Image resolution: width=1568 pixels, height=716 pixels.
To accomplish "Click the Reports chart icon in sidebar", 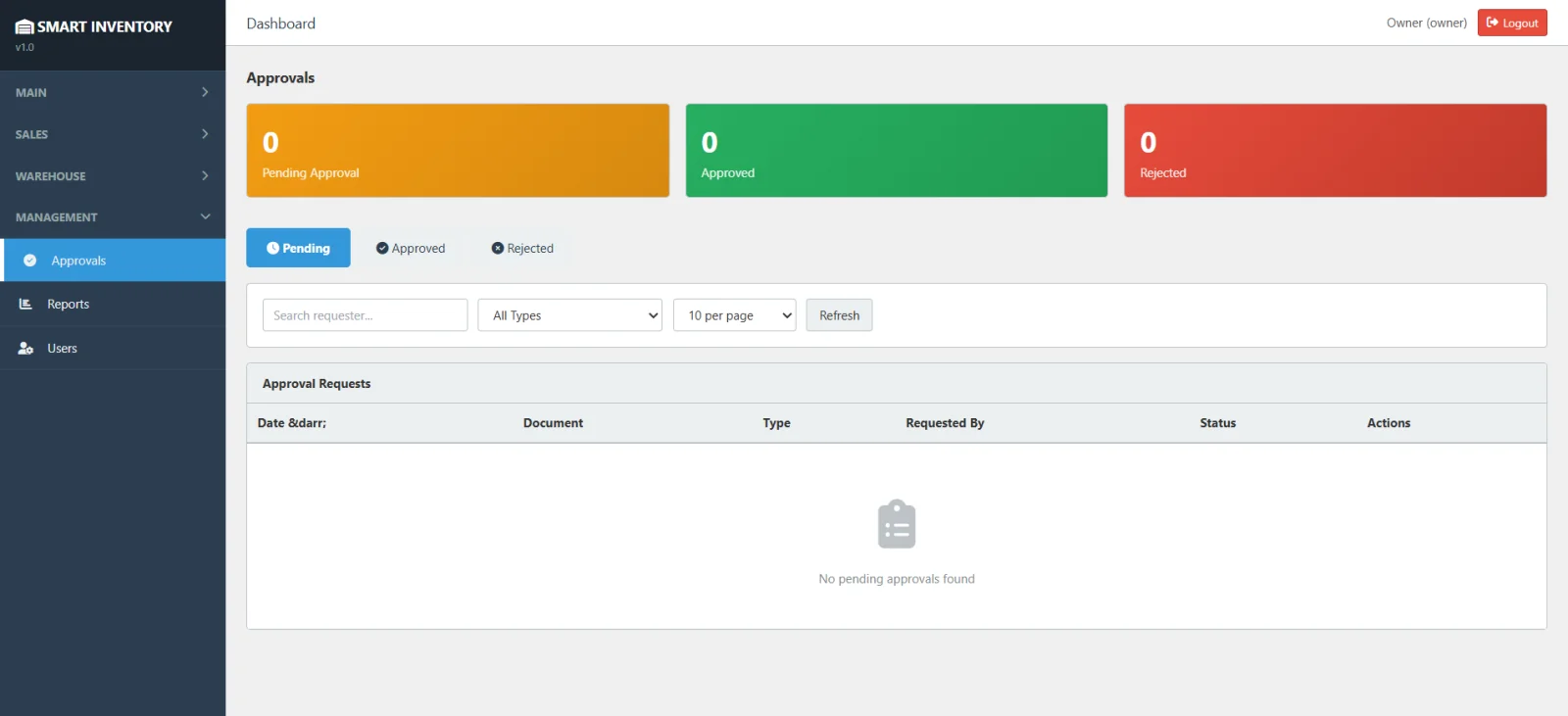I will click(25, 305).
